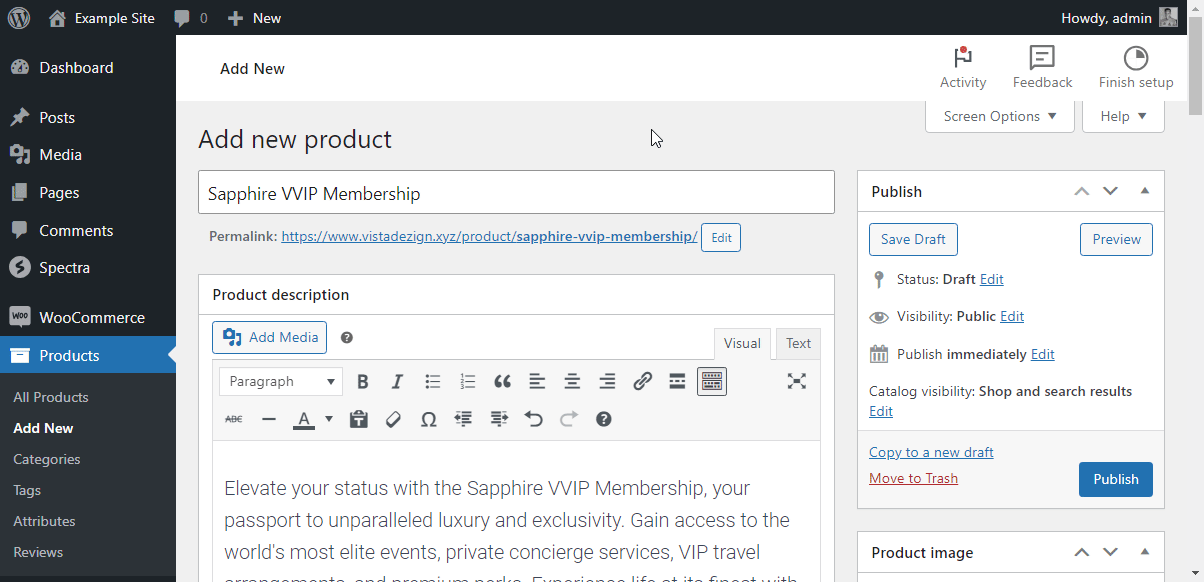Click the blue Publish button

tap(1116, 479)
